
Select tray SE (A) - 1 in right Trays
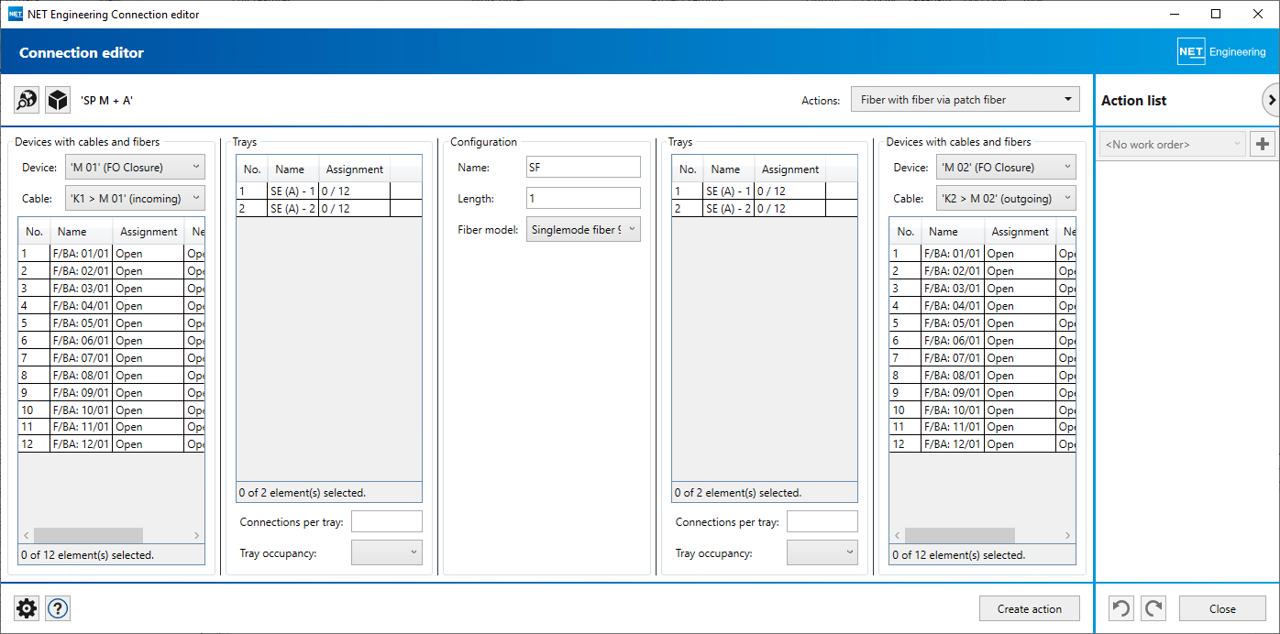(x=764, y=191)
